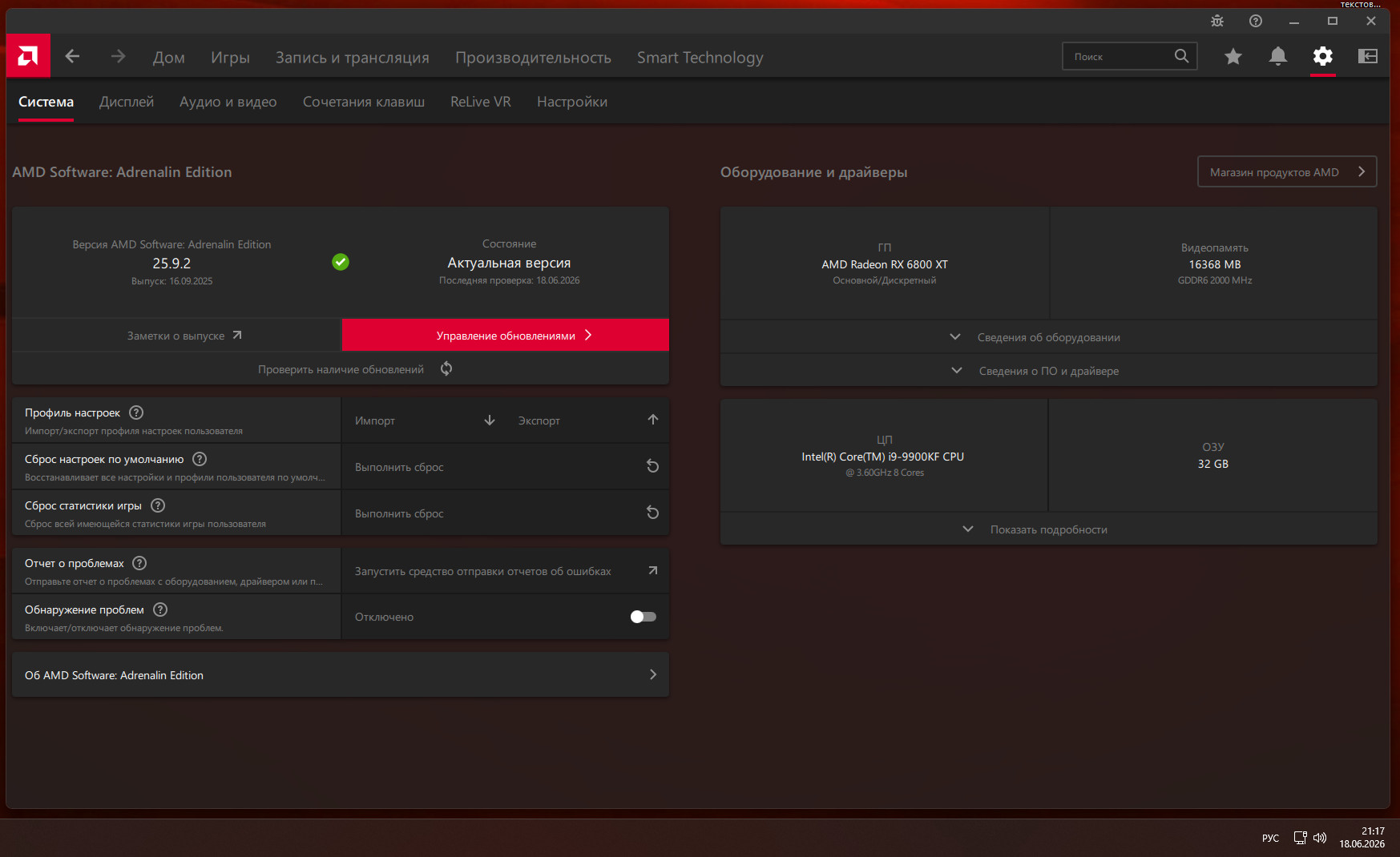Click the external-link arrow for bug report tool

coord(653,570)
